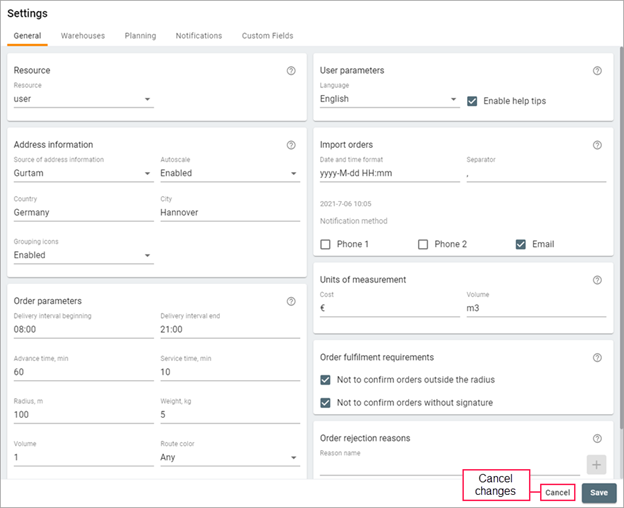Click the help icon in Resource section
Image resolution: width=624 pixels, height=508 pixels.
coord(291,71)
